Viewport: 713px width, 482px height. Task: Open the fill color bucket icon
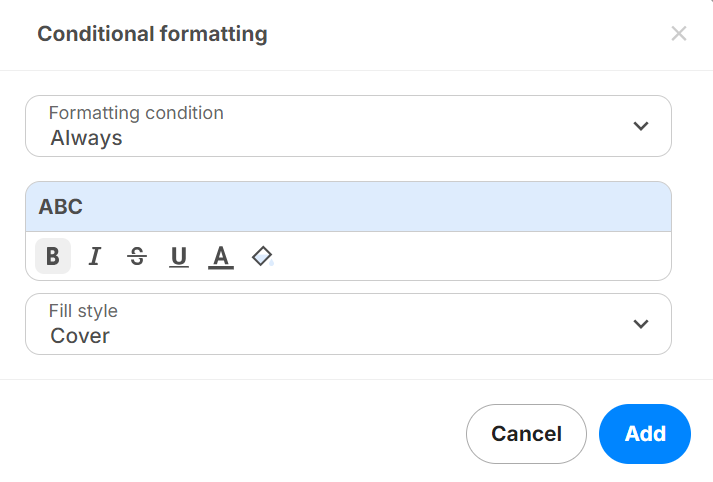coord(262,257)
